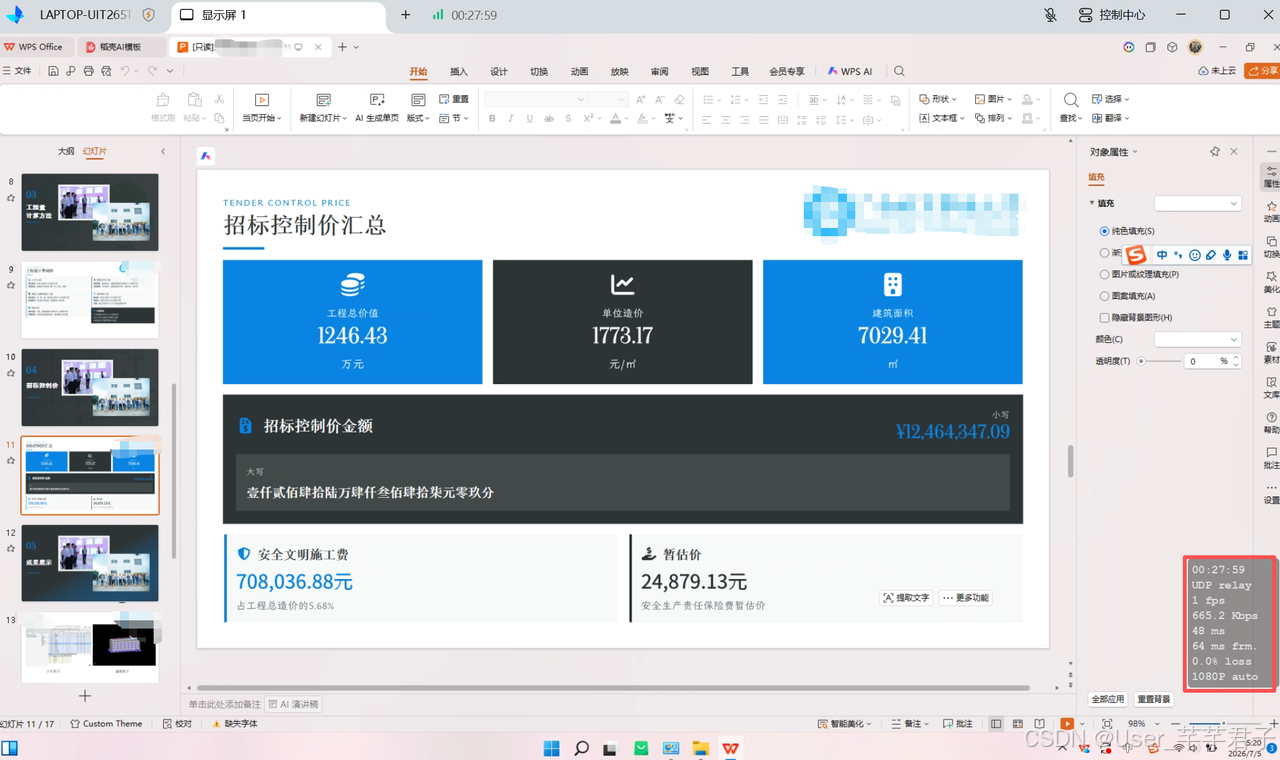Click the Format Painter 格式刷 icon
Screen dimensions: 1280x760
pos(163,100)
